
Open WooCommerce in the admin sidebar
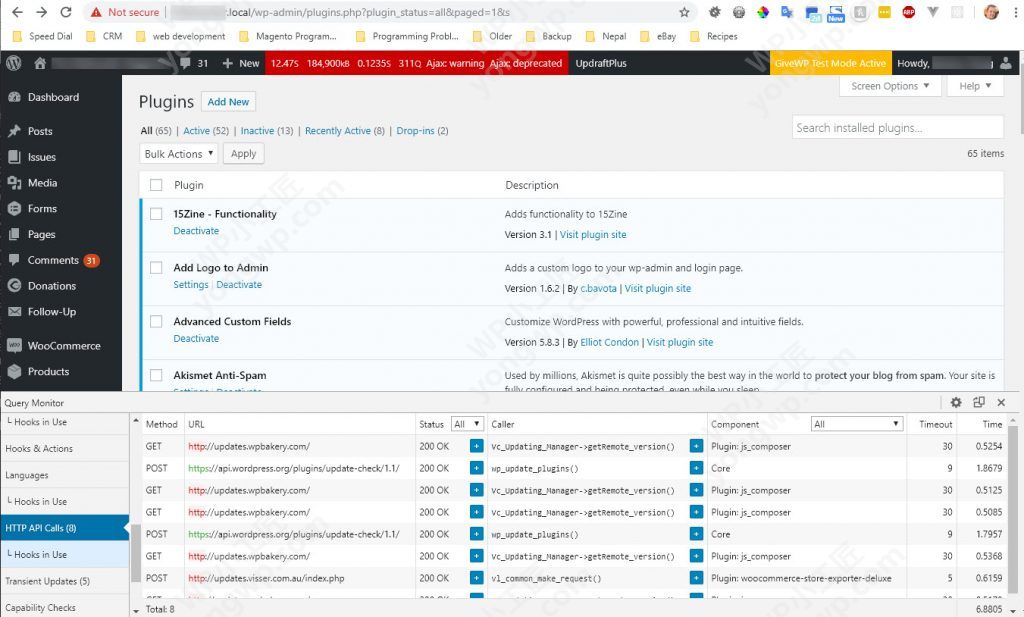pyautogui.click(x=63, y=346)
